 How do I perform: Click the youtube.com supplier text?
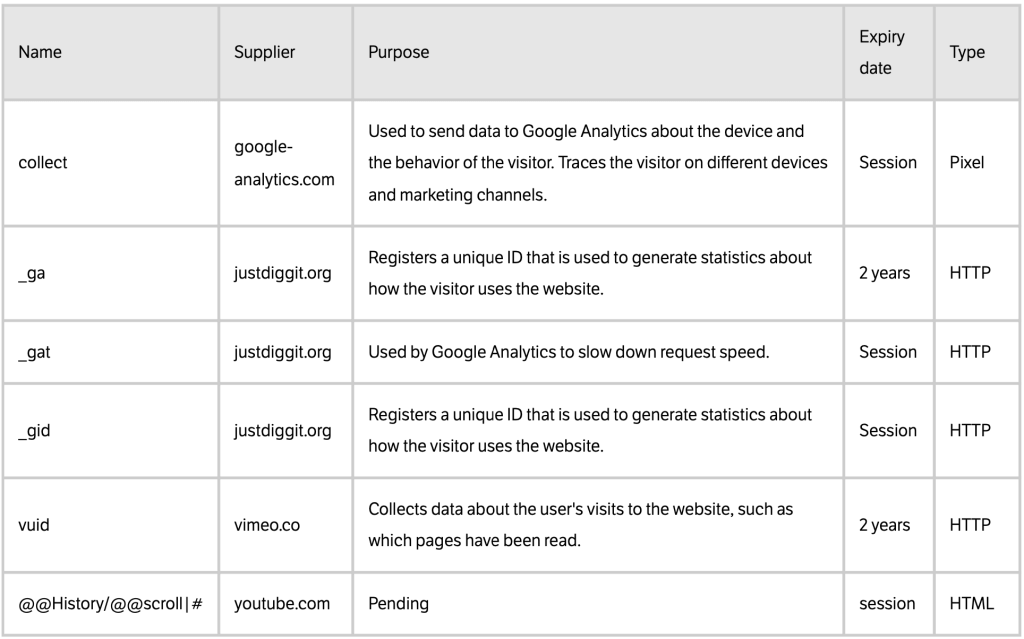tap(281, 604)
